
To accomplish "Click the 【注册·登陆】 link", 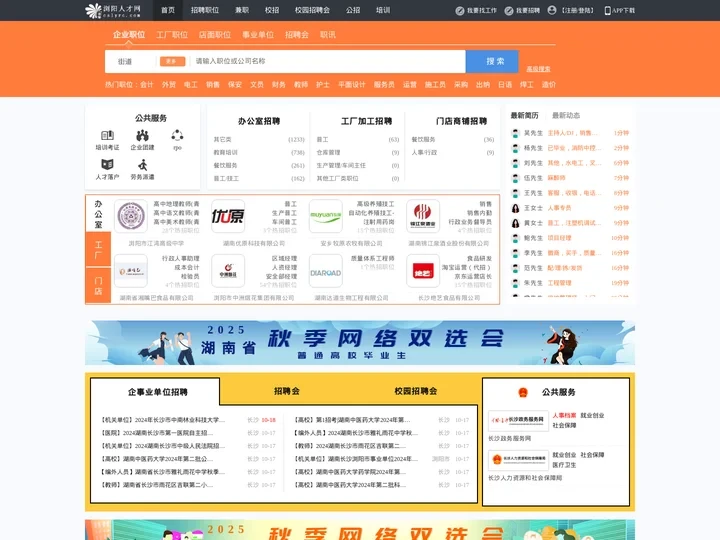I will (x=578, y=11).
